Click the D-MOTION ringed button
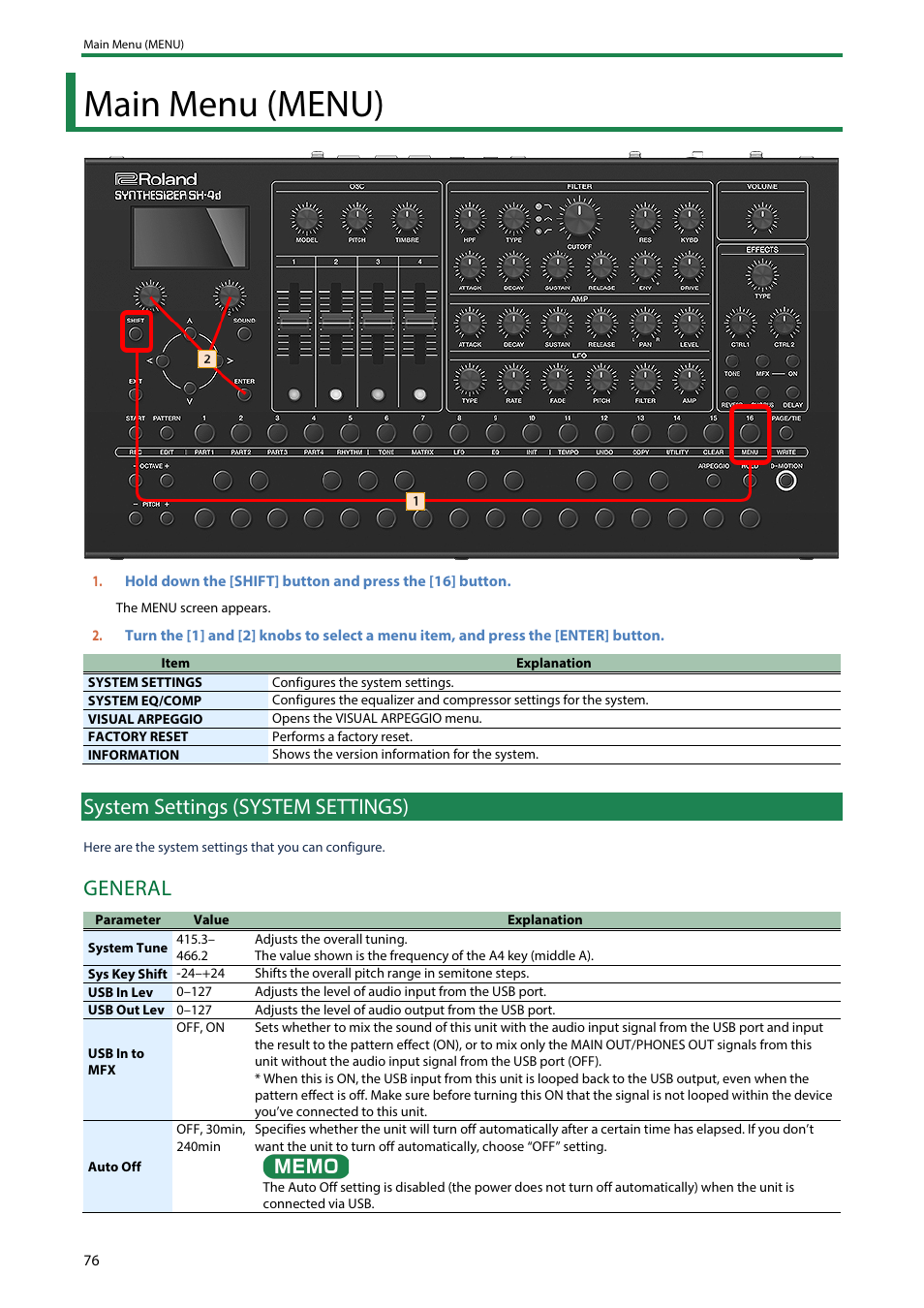Image resolution: width=924 pixels, height=1308 pixels. tap(786, 481)
